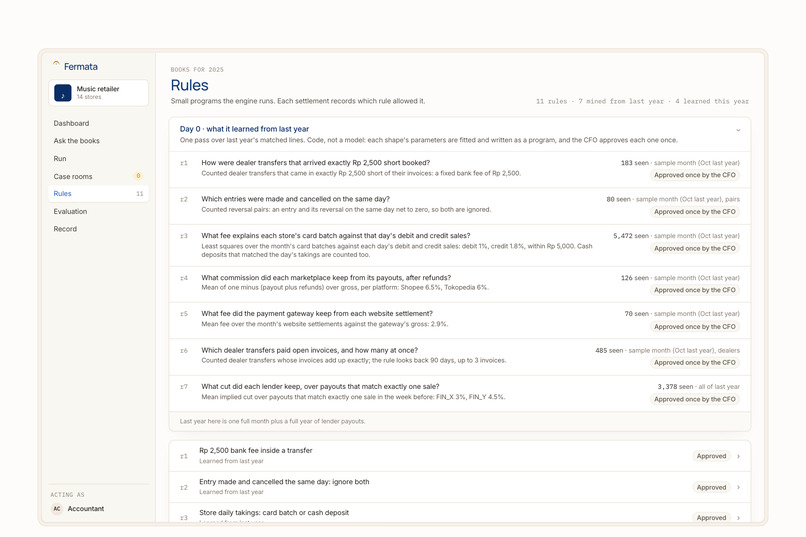Screen dimensions: 806x537
Task: Click Approved status on Rp 2,500 bank fee
Action: click(x=711, y=456)
